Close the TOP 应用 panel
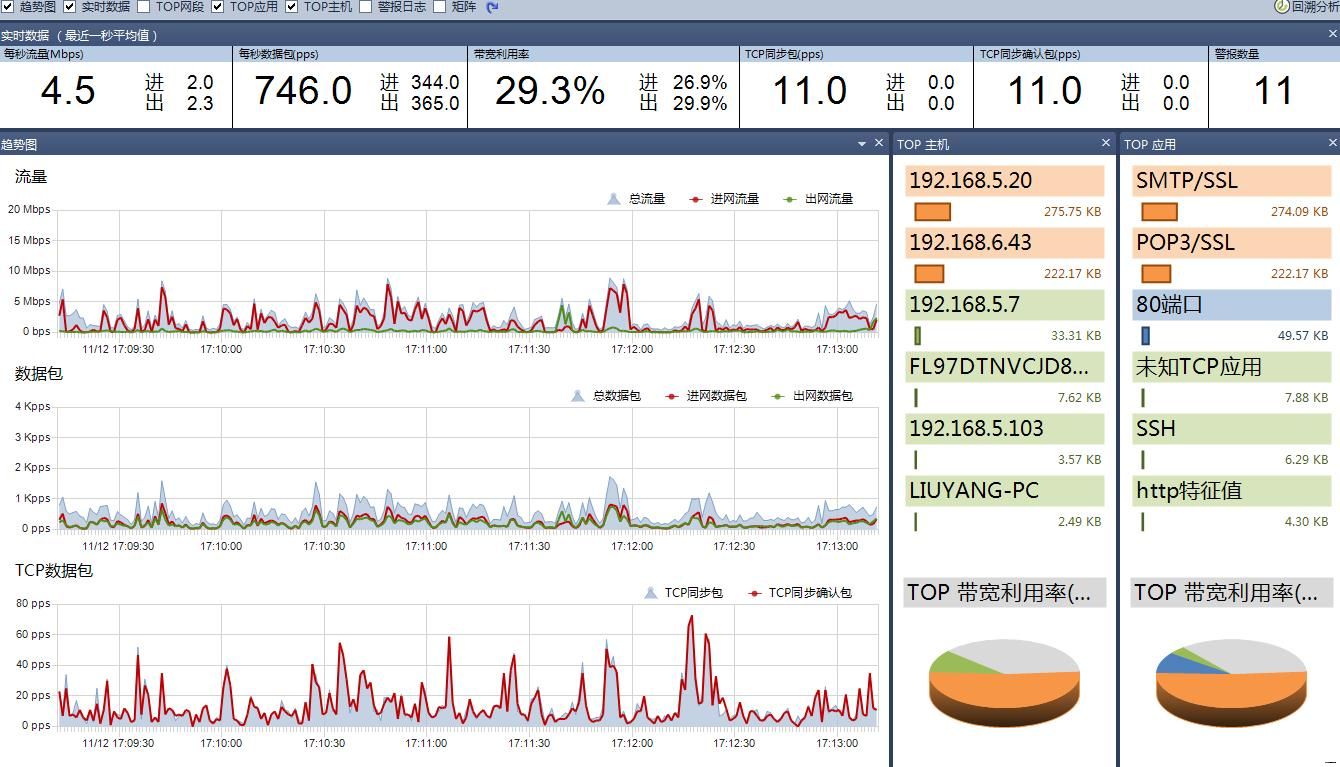Viewport: 1340px width, 767px height. click(x=1332, y=143)
